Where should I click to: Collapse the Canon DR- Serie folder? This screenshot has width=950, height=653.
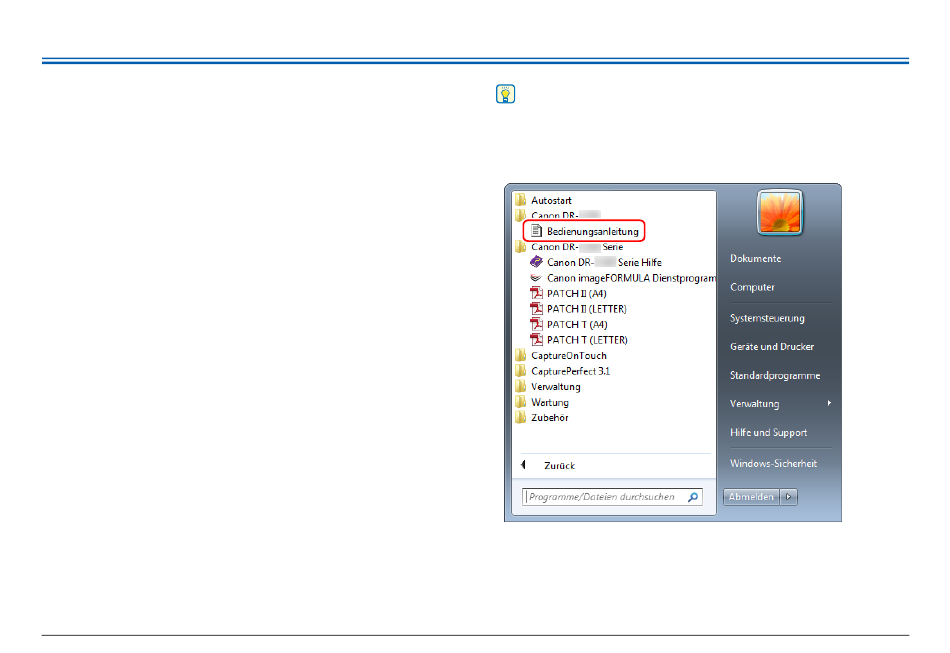[x=577, y=247]
